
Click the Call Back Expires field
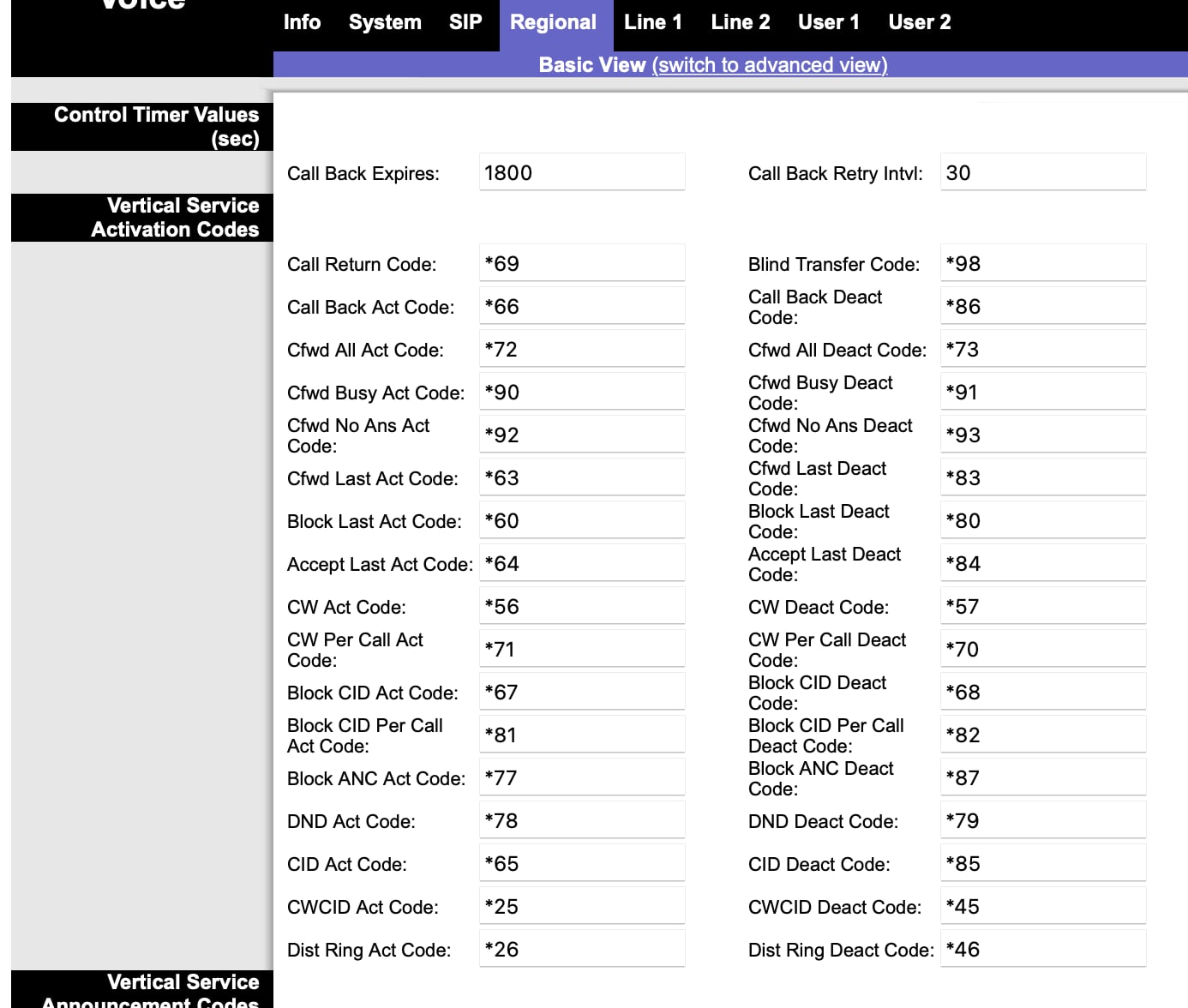click(582, 172)
